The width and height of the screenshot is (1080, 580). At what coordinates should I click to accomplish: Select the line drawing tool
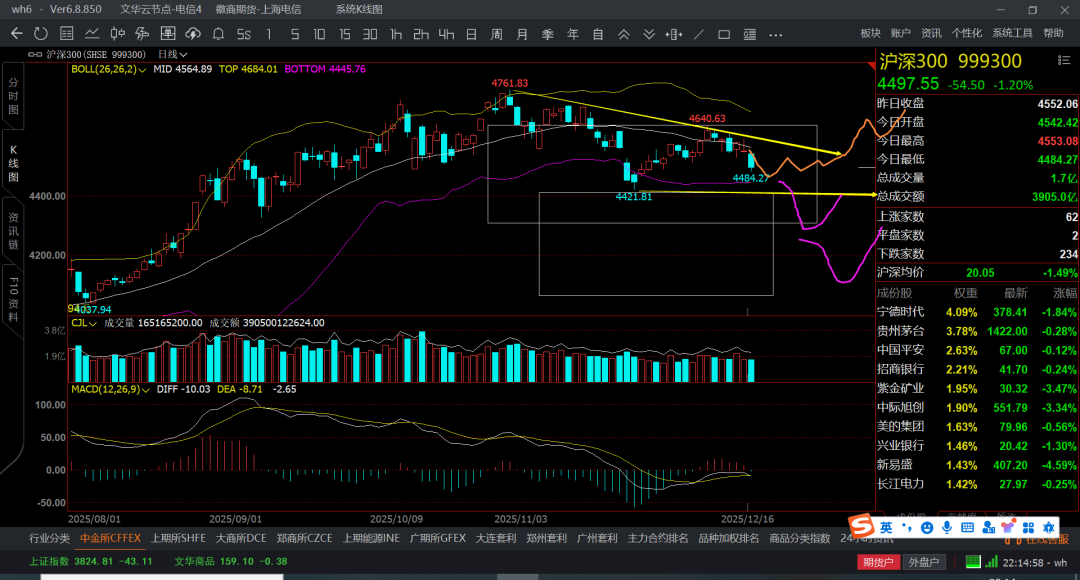pos(699,34)
